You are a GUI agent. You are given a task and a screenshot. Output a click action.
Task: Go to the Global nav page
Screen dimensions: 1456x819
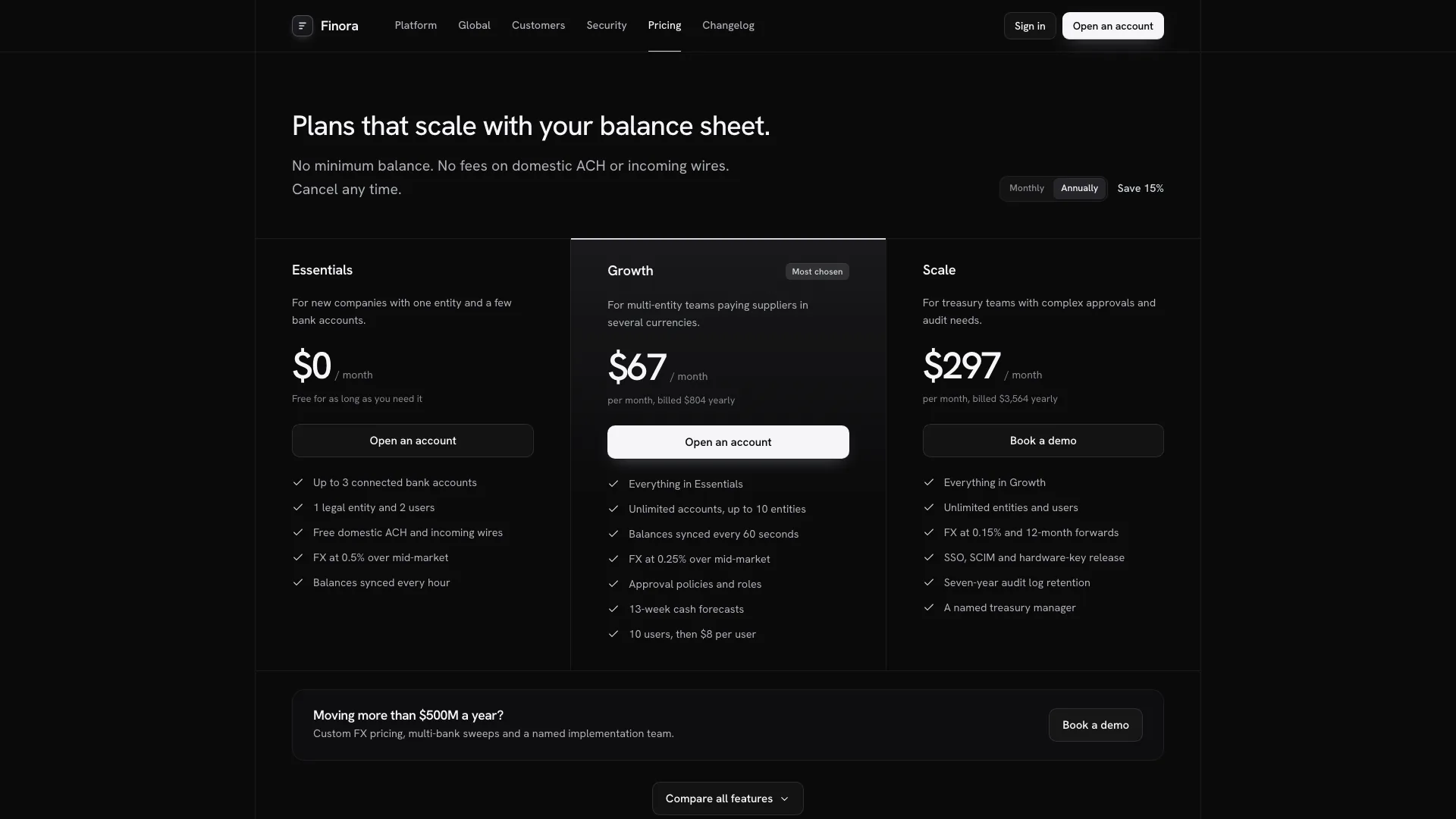pos(474,26)
